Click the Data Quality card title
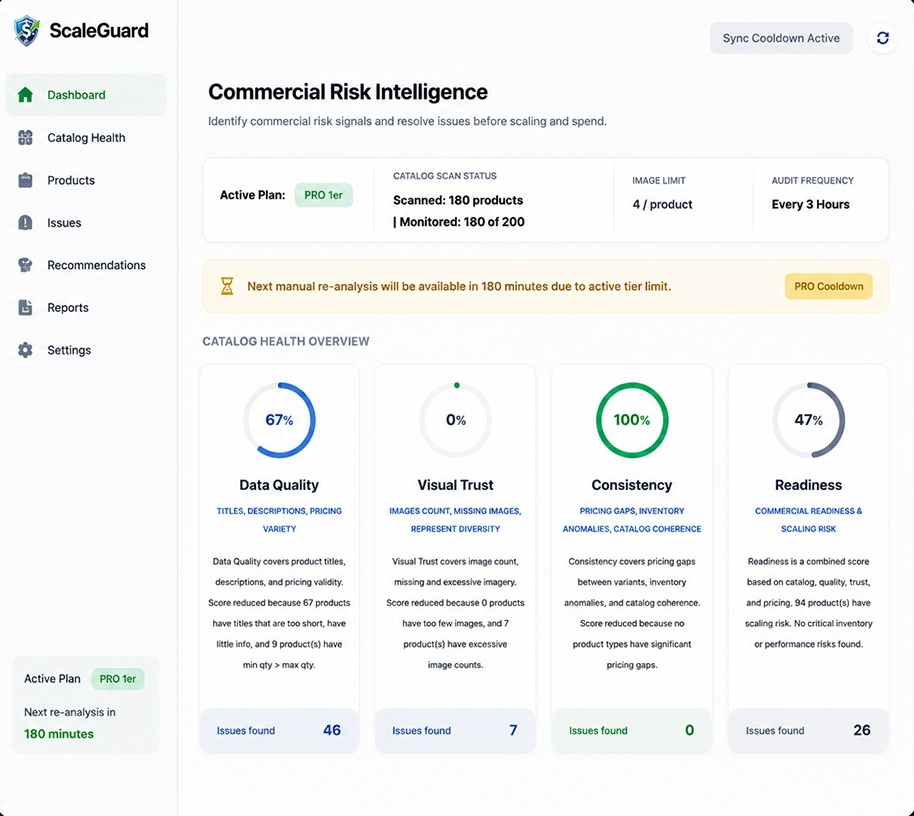Image resolution: width=914 pixels, height=816 pixels. [279, 485]
